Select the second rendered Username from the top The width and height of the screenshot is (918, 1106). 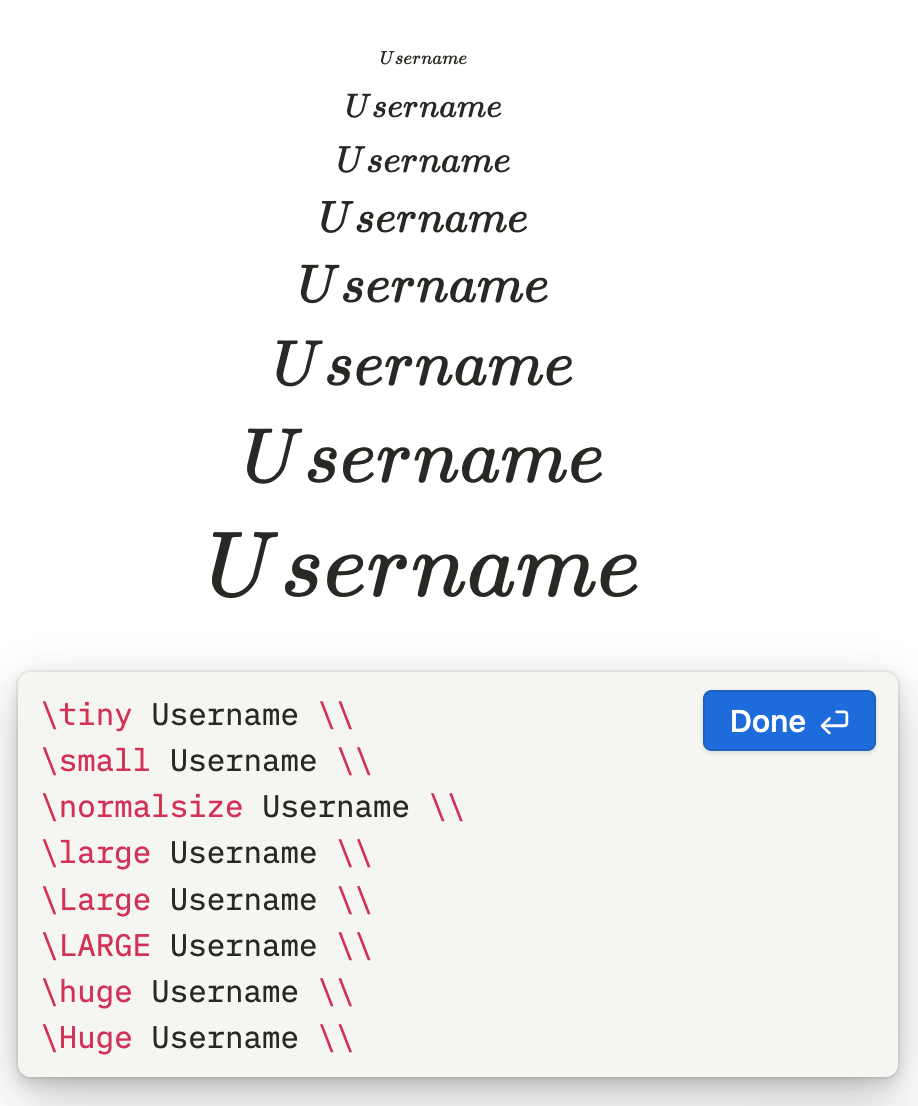point(423,107)
